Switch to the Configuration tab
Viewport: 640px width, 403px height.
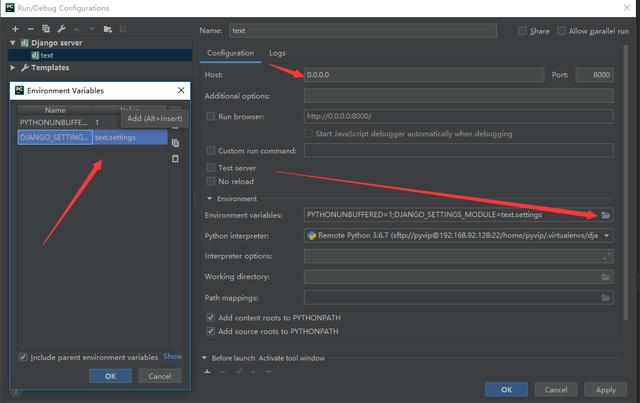(x=230, y=53)
